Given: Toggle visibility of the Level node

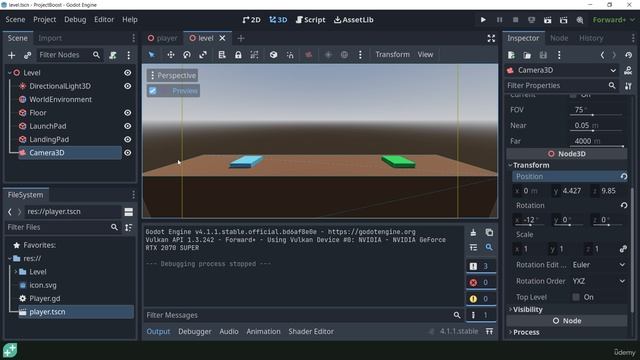Looking at the screenshot, I should [128, 73].
